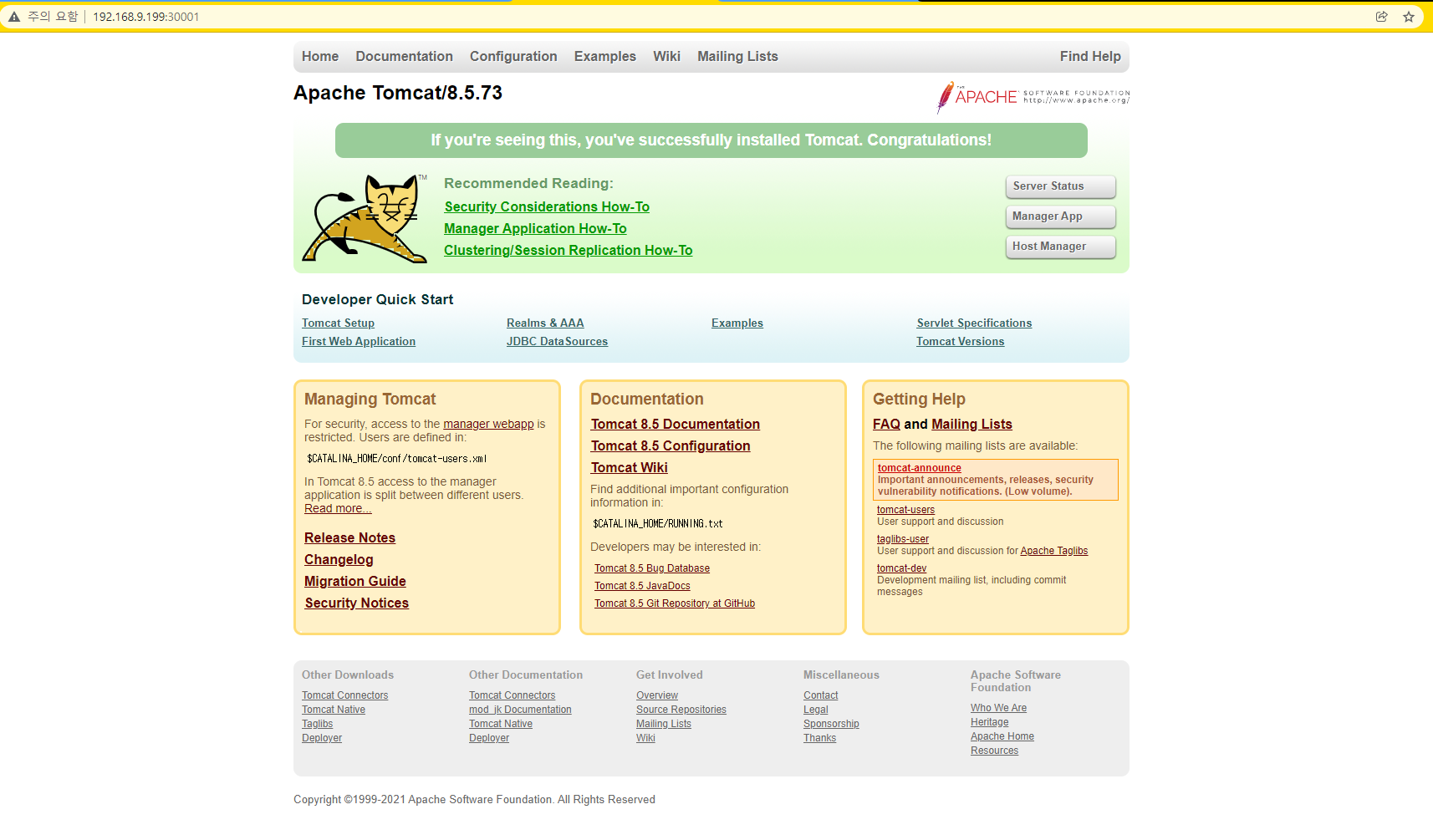This screenshot has height=840, width=1433.
Task: Open Tomcat 8.5 Git Repository at GitHub
Action: (x=675, y=603)
